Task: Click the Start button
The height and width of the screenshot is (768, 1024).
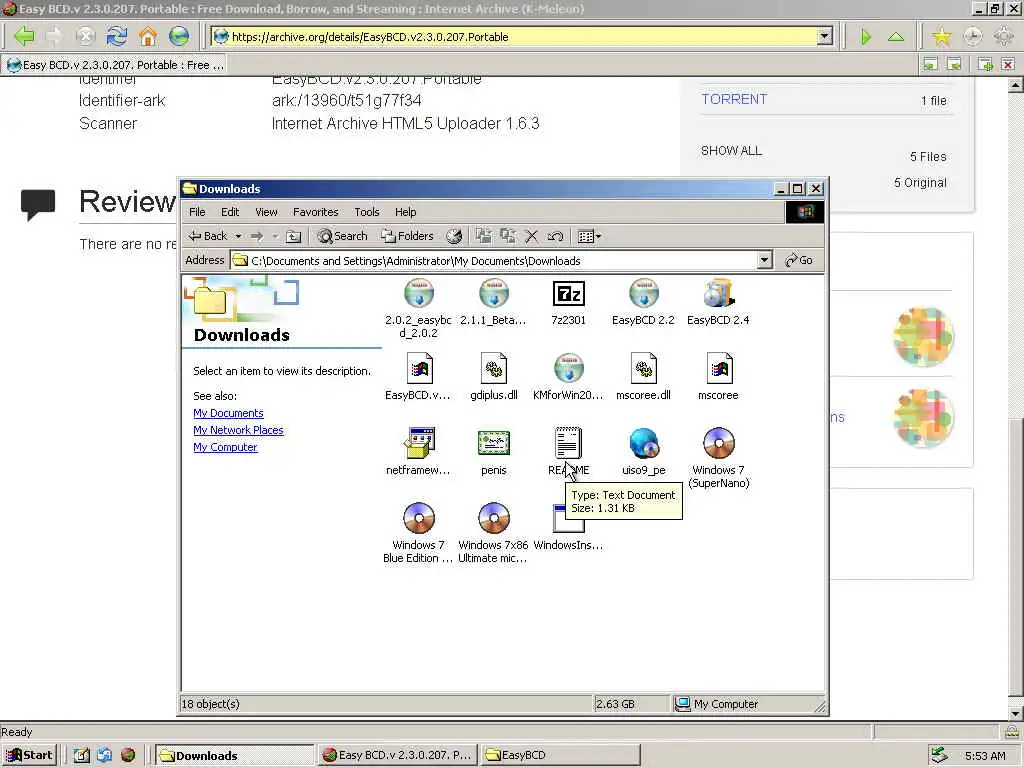Action: pyautogui.click(x=29, y=756)
